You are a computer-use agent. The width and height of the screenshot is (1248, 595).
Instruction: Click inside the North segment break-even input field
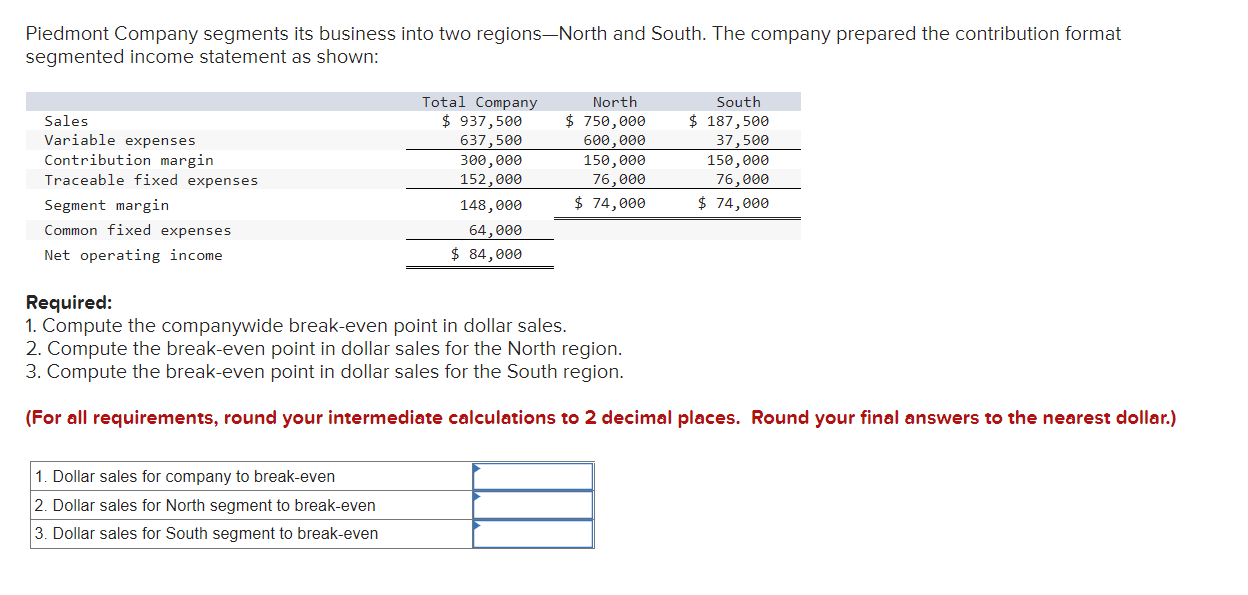[533, 505]
